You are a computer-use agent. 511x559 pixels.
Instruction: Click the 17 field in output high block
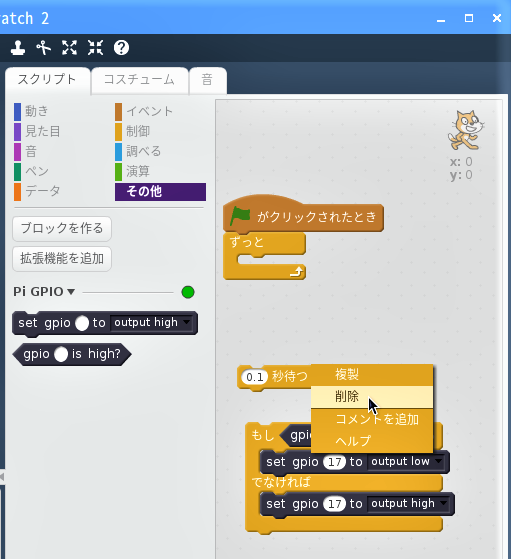pos(334,504)
